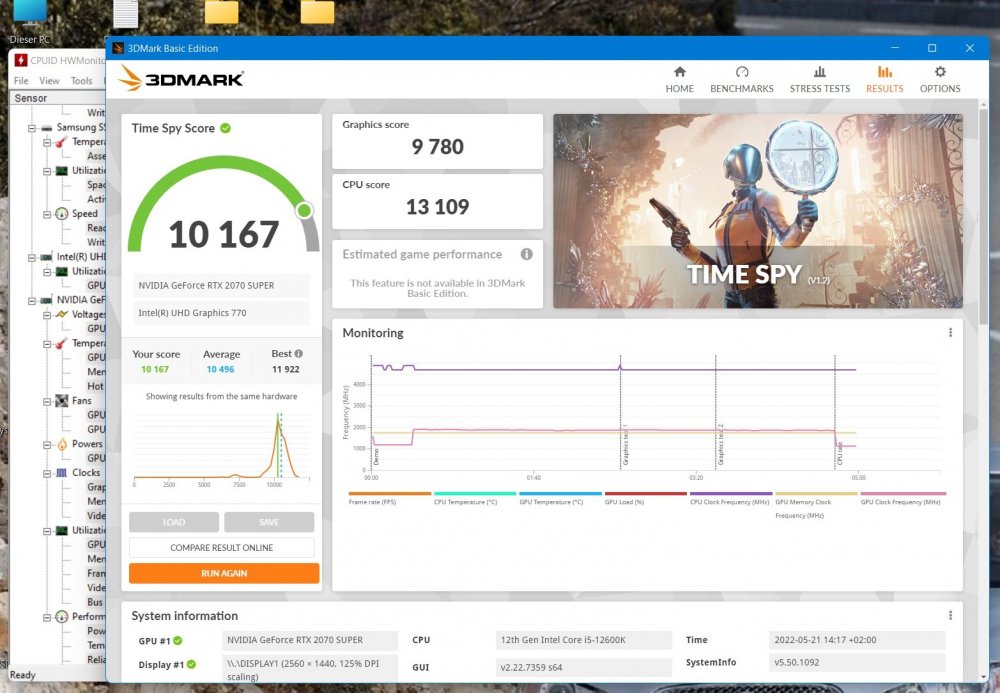Click the Time Spy banner image
Viewport: 1000px width, 693px height.
click(757, 210)
